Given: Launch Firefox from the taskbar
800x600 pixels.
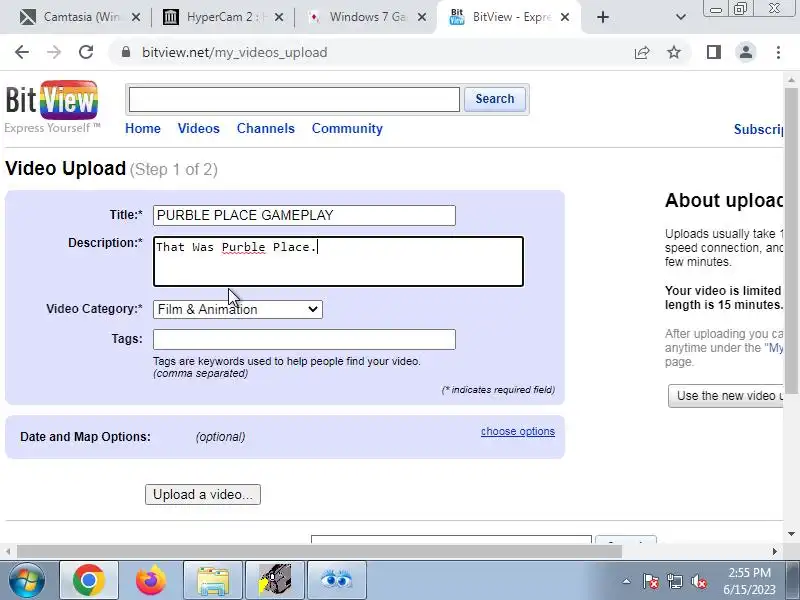Looking at the screenshot, I should 151,580.
